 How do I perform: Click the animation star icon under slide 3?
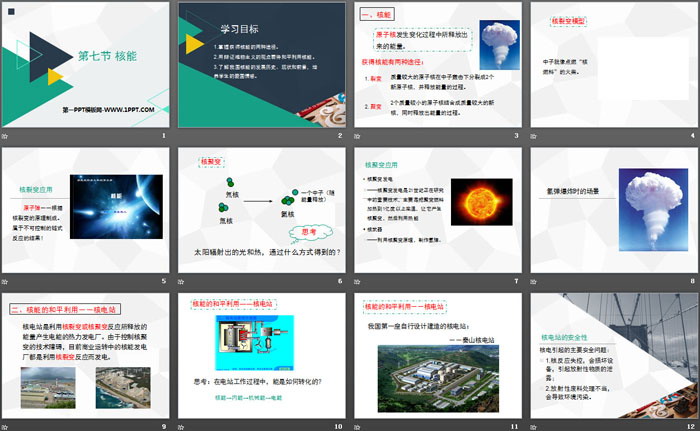coord(357,136)
